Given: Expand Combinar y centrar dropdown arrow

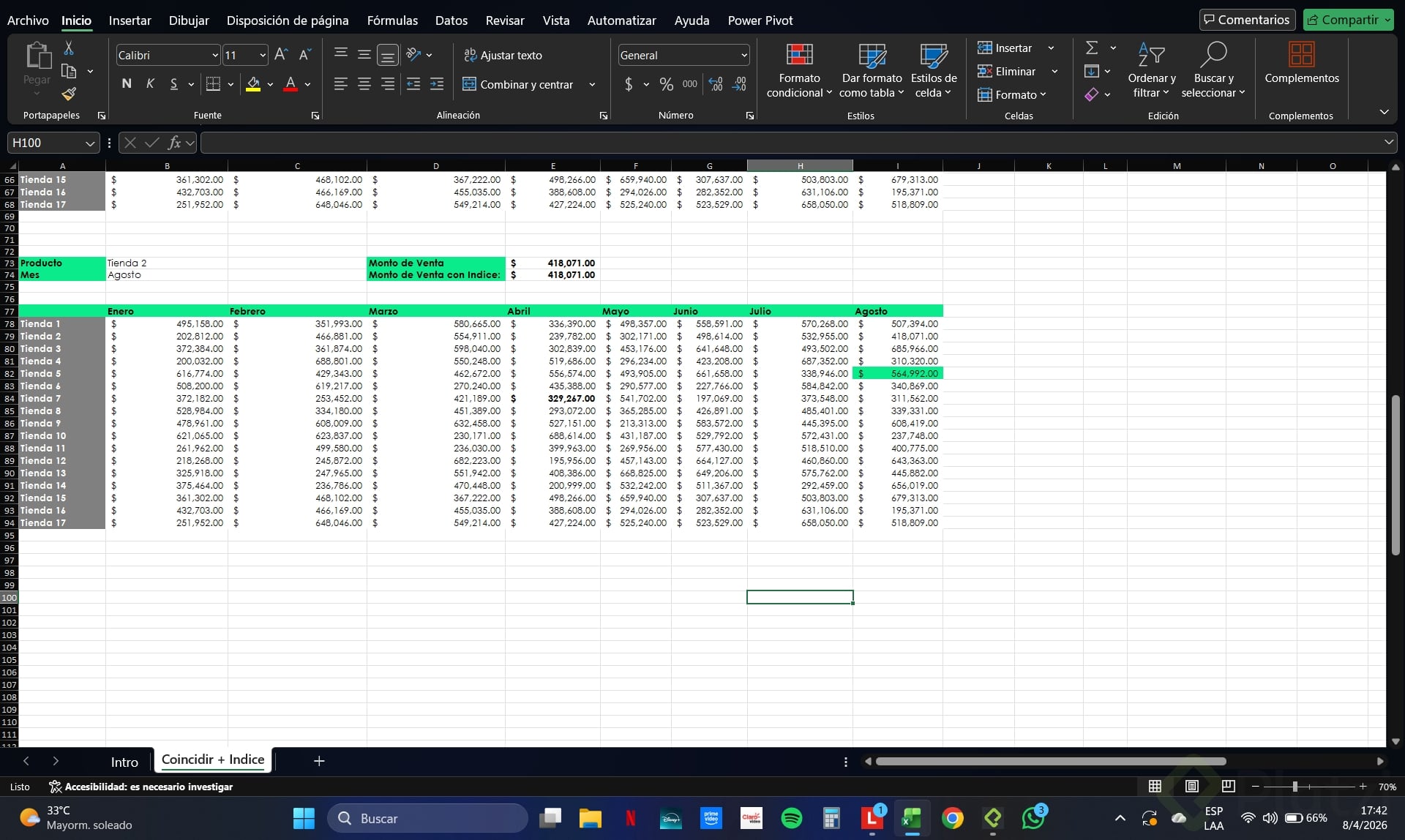Looking at the screenshot, I should click(x=592, y=85).
